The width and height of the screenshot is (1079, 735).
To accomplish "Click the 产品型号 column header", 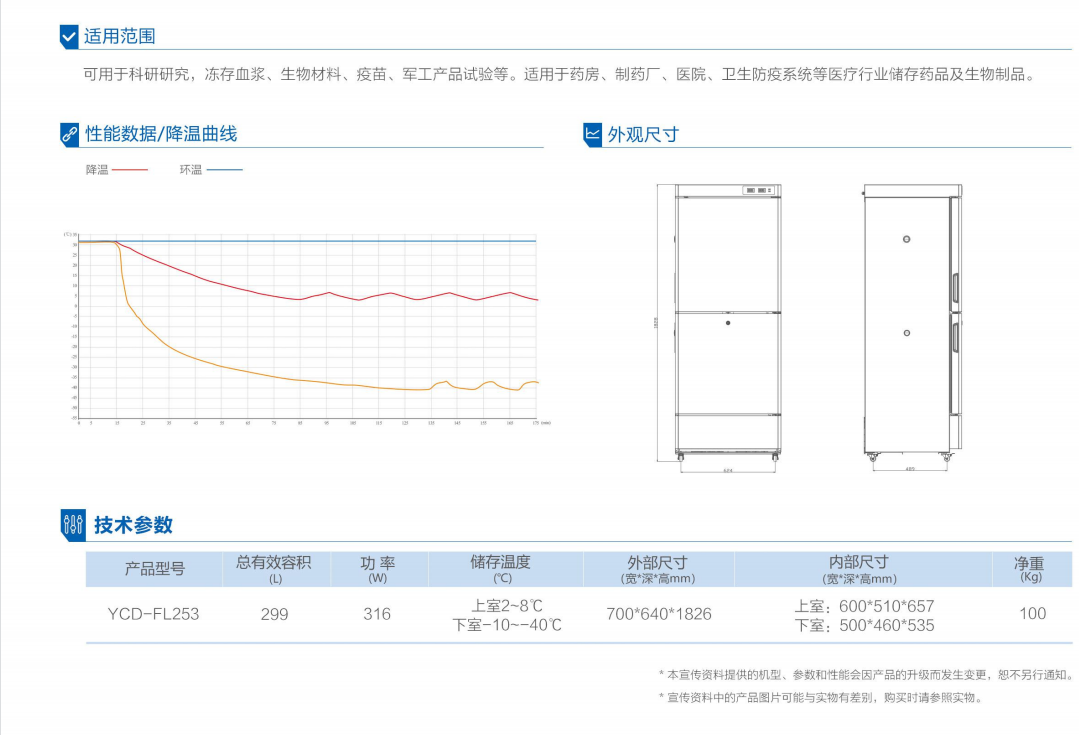I will pos(154,569).
